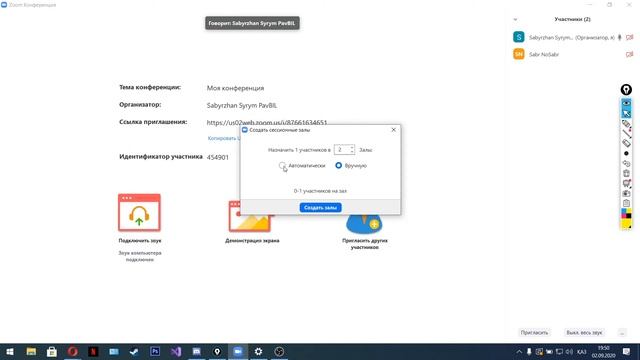640x360 pixels.
Task: Collapse participants panel with chevron arrow
Action: pos(515,19)
